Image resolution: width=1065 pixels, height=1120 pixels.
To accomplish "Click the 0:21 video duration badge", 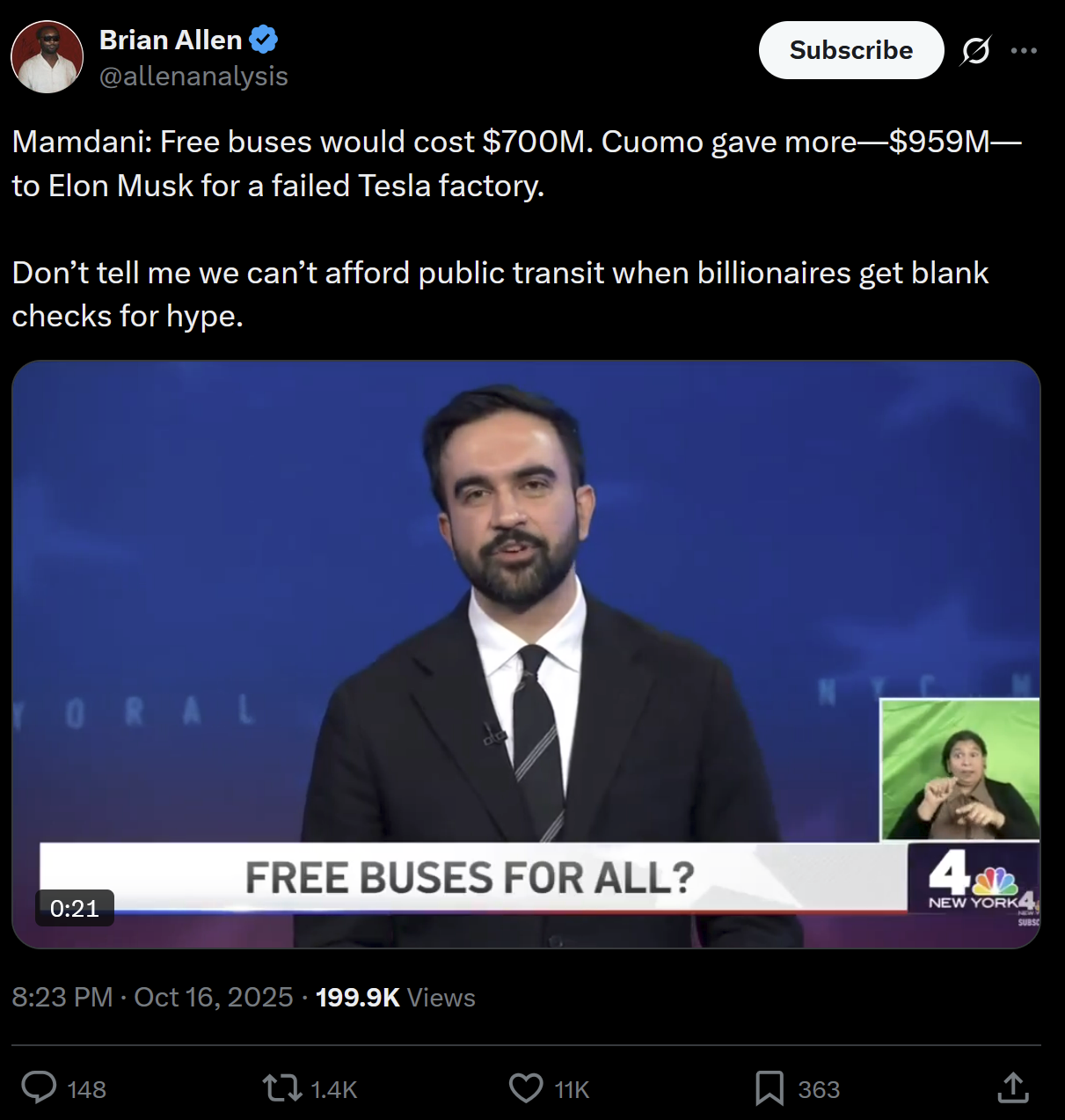I will (x=75, y=908).
